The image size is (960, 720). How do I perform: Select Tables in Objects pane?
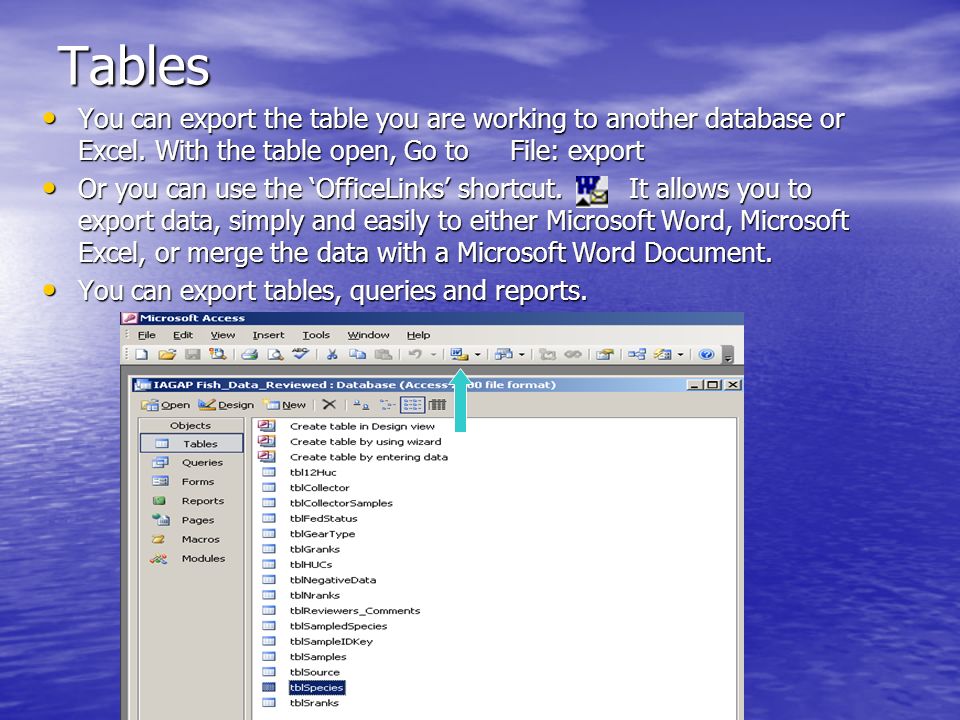[x=192, y=443]
